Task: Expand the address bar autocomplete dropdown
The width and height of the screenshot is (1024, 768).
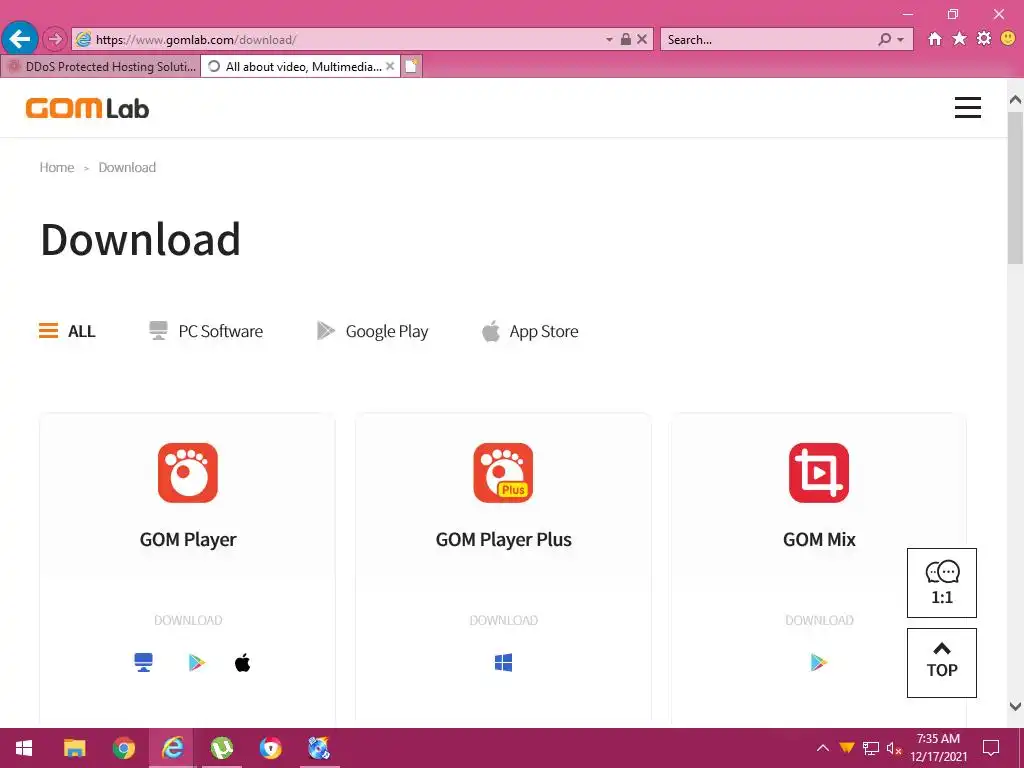Action: tap(609, 40)
